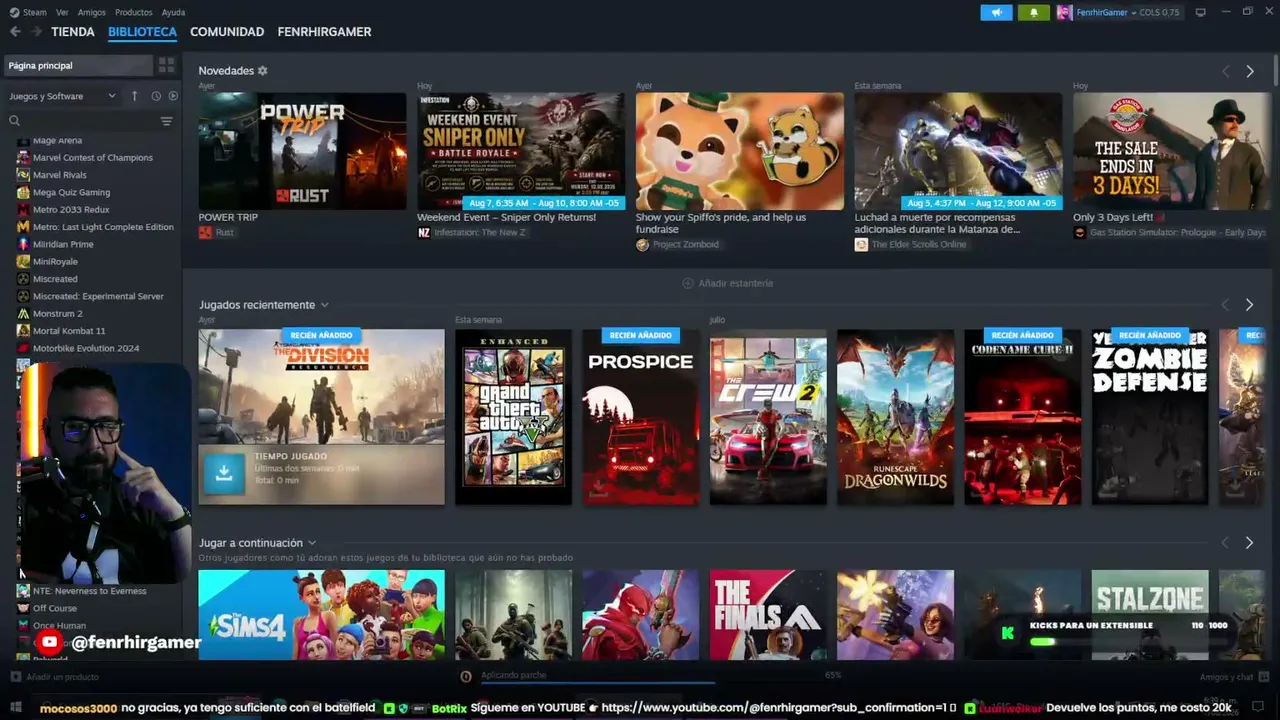Go back with the navigation back arrow

(x=15, y=32)
